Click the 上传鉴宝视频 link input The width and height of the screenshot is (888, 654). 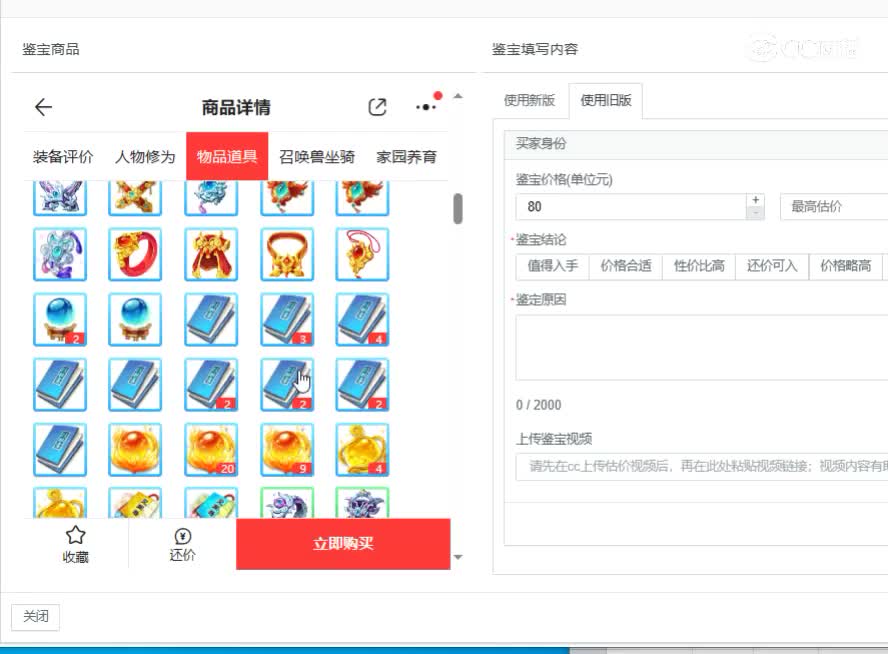click(x=702, y=466)
